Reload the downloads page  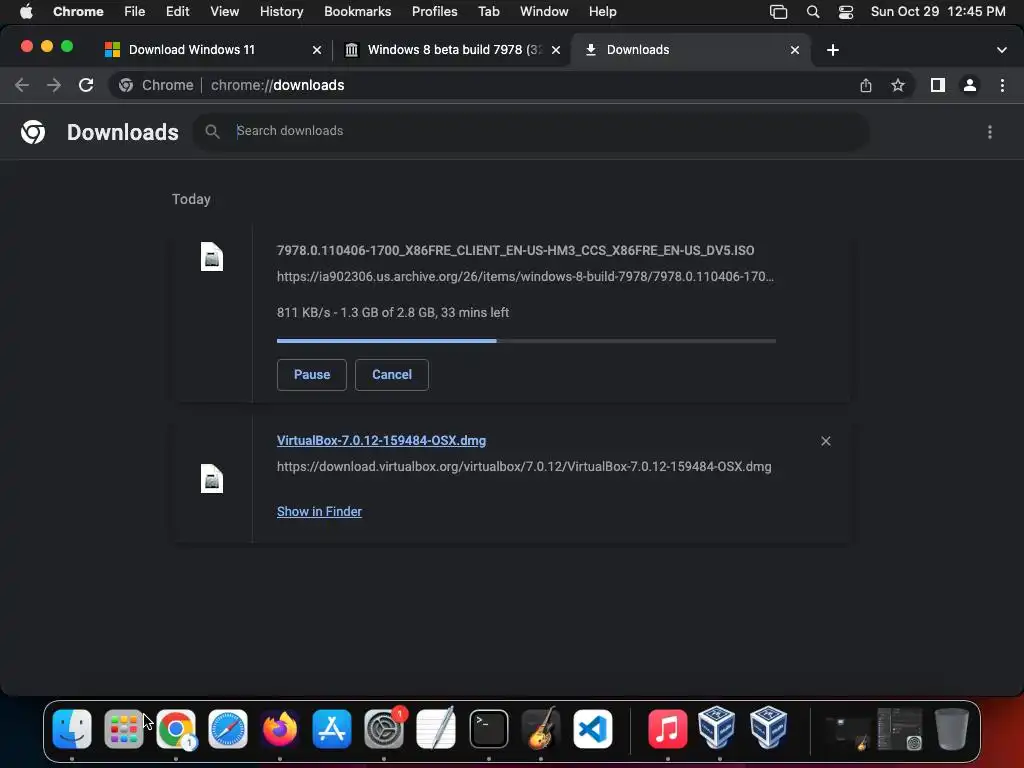point(86,85)
